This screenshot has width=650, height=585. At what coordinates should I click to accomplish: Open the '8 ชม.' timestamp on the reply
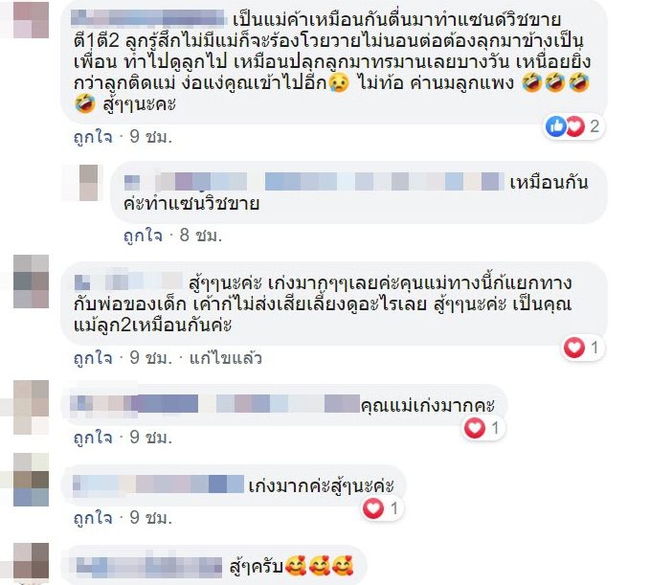[x=201, y=235]
